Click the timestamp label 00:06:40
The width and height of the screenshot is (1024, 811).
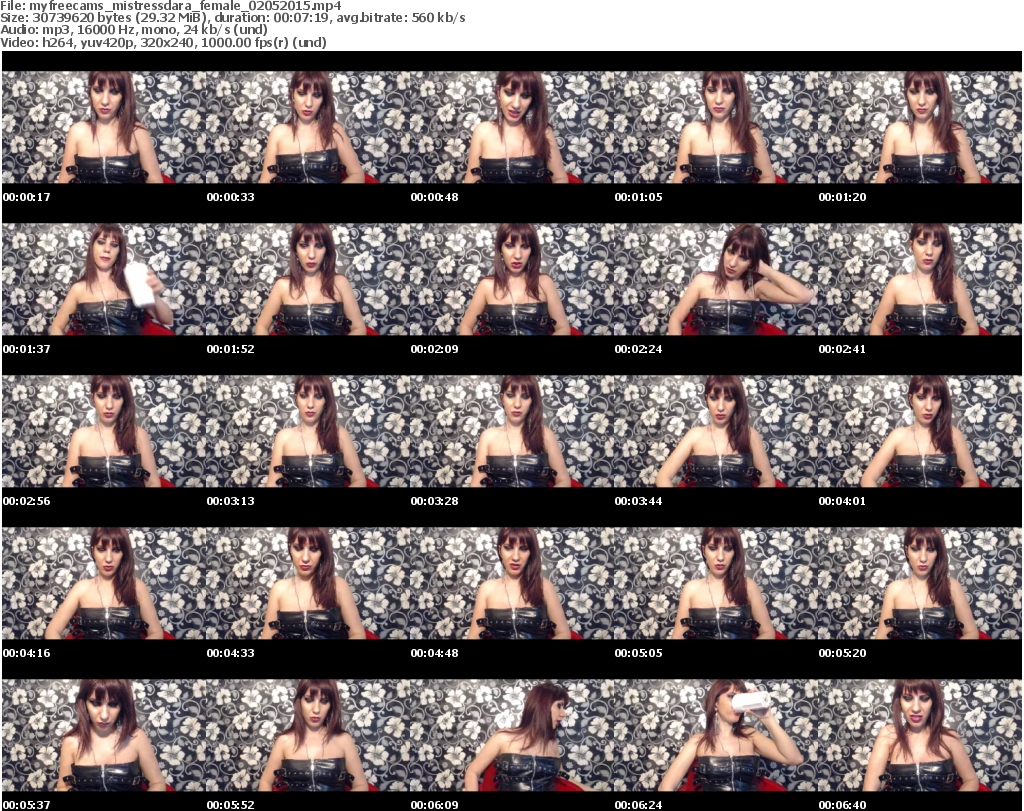[x=842, y=805]
